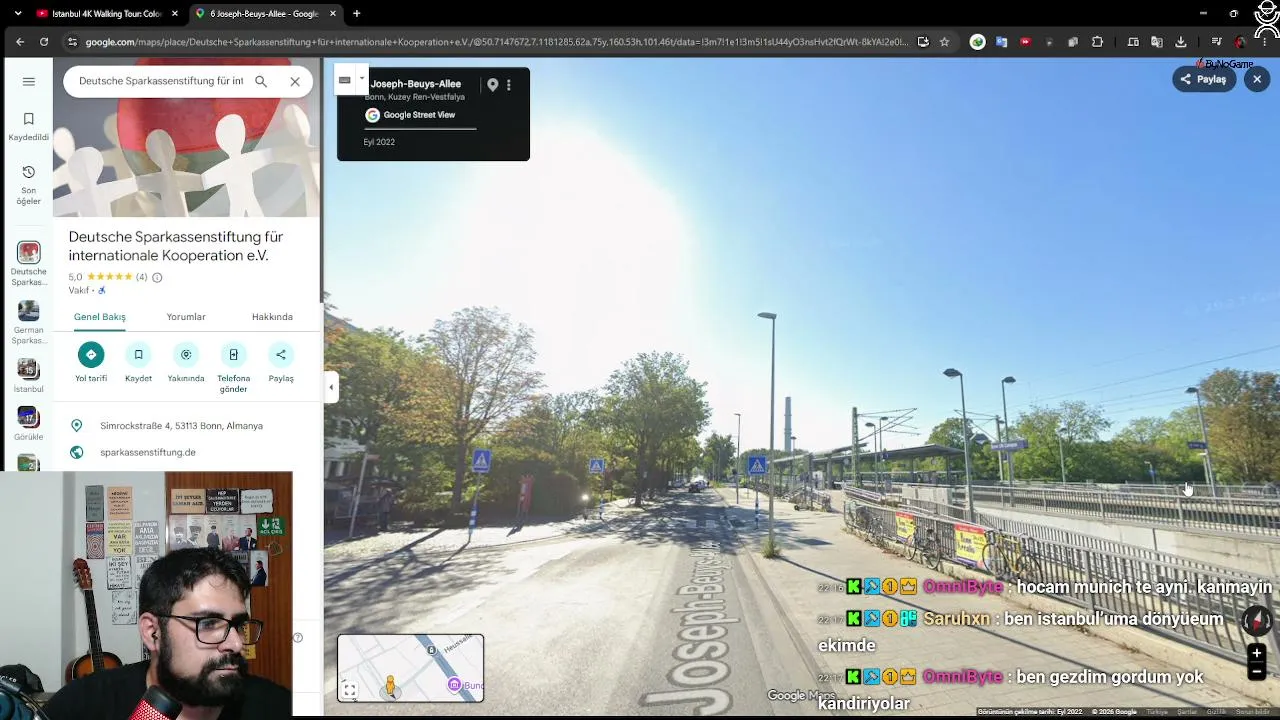Switch to the Hakkında tab
Screen dimensions: 1280x720
pos(272,317)
